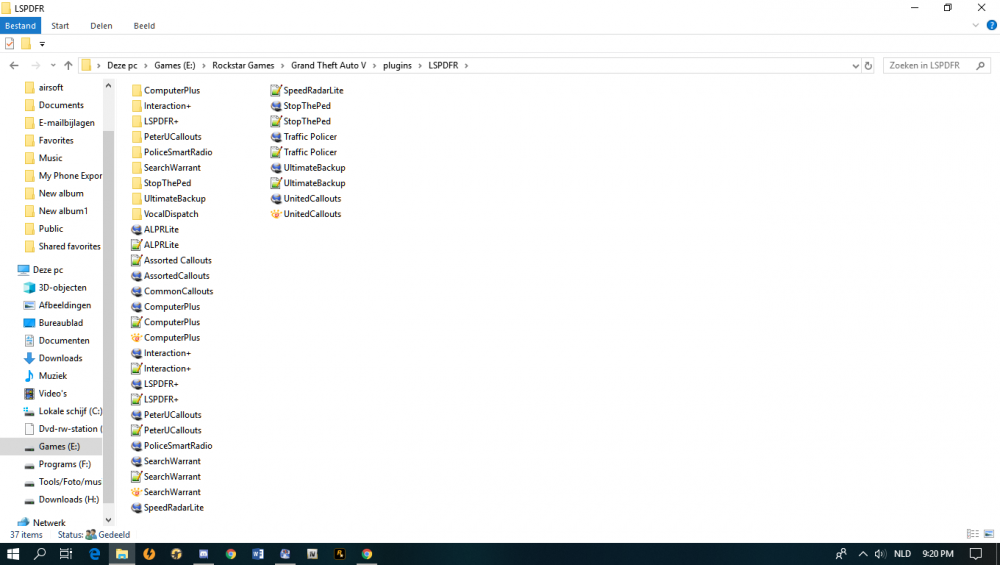Select the VocalDispatch folder icon
The image size is (1000, 565).
click(x=136, y=214)
